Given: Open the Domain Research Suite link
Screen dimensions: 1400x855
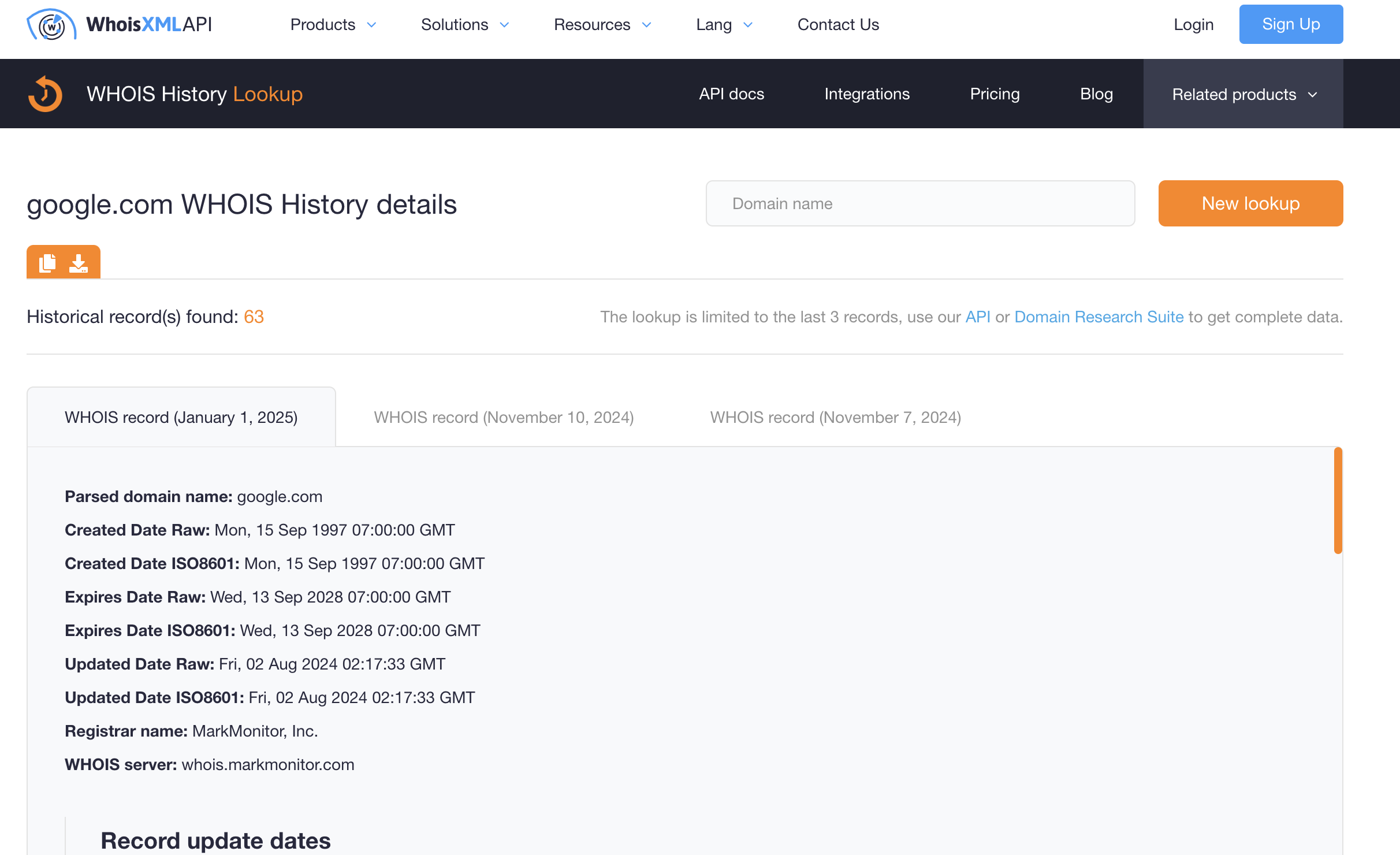Looking at the screenshot, I should (1099, 317).
